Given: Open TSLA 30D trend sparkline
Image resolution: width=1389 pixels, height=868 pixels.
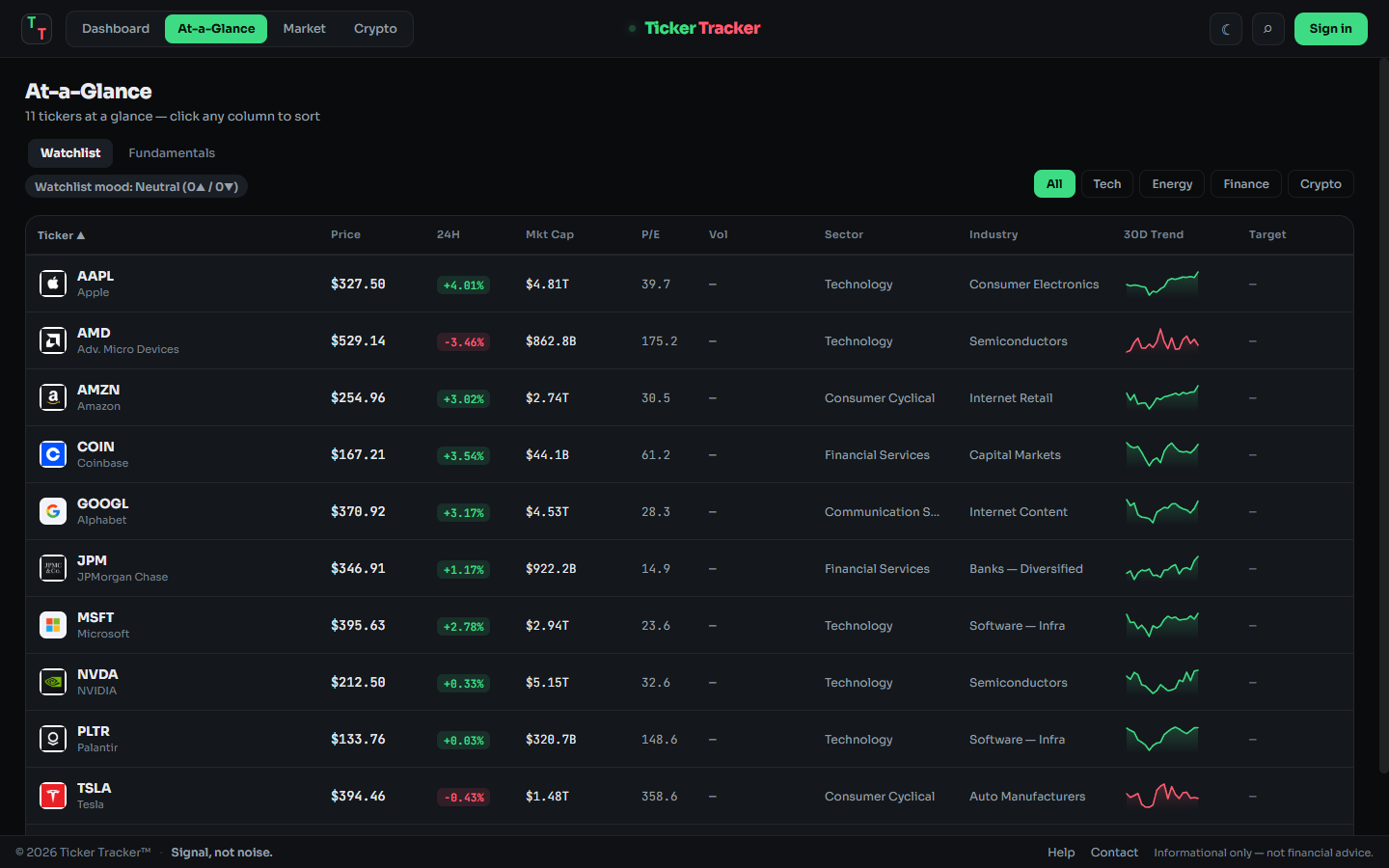Looking at the screenshot, I should click(1162, 796).
